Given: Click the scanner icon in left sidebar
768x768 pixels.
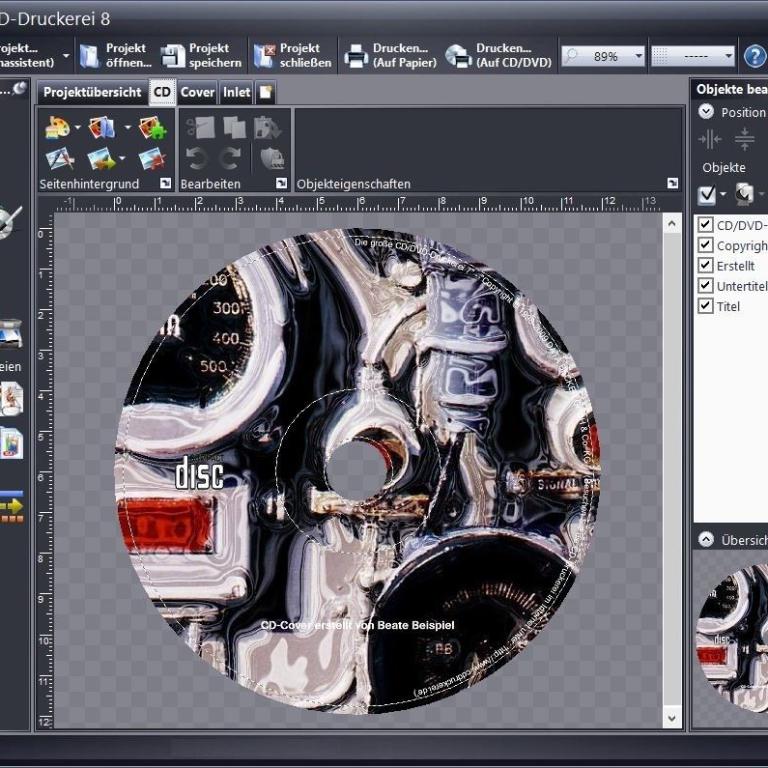Looking at the screenshot, I should 11,333.
